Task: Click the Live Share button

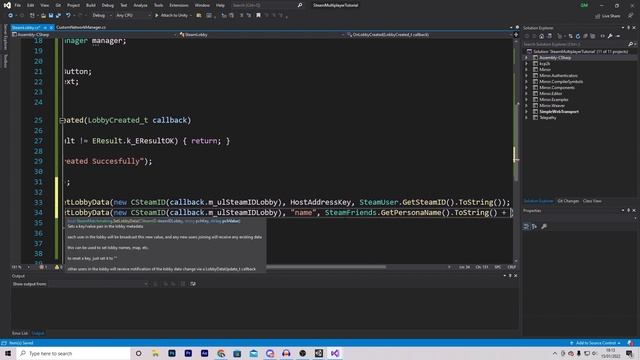Action: tap(608, 16)
